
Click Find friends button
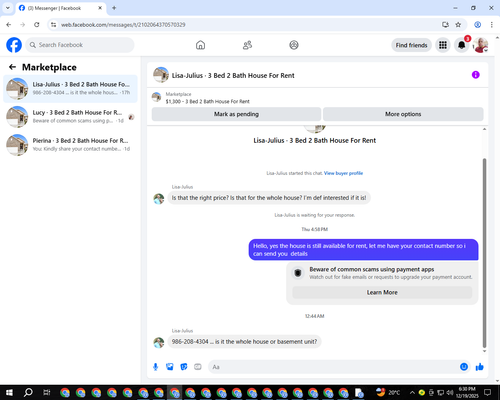pos(411,45)
